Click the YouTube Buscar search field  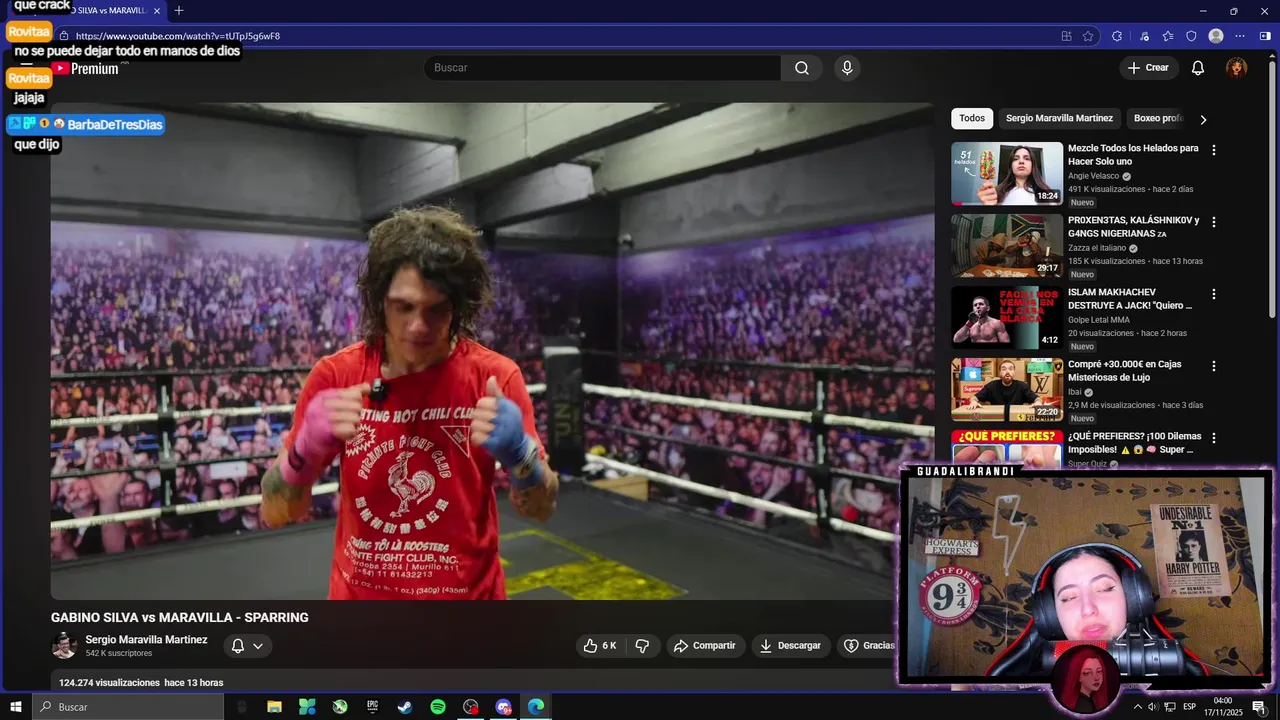602,68
